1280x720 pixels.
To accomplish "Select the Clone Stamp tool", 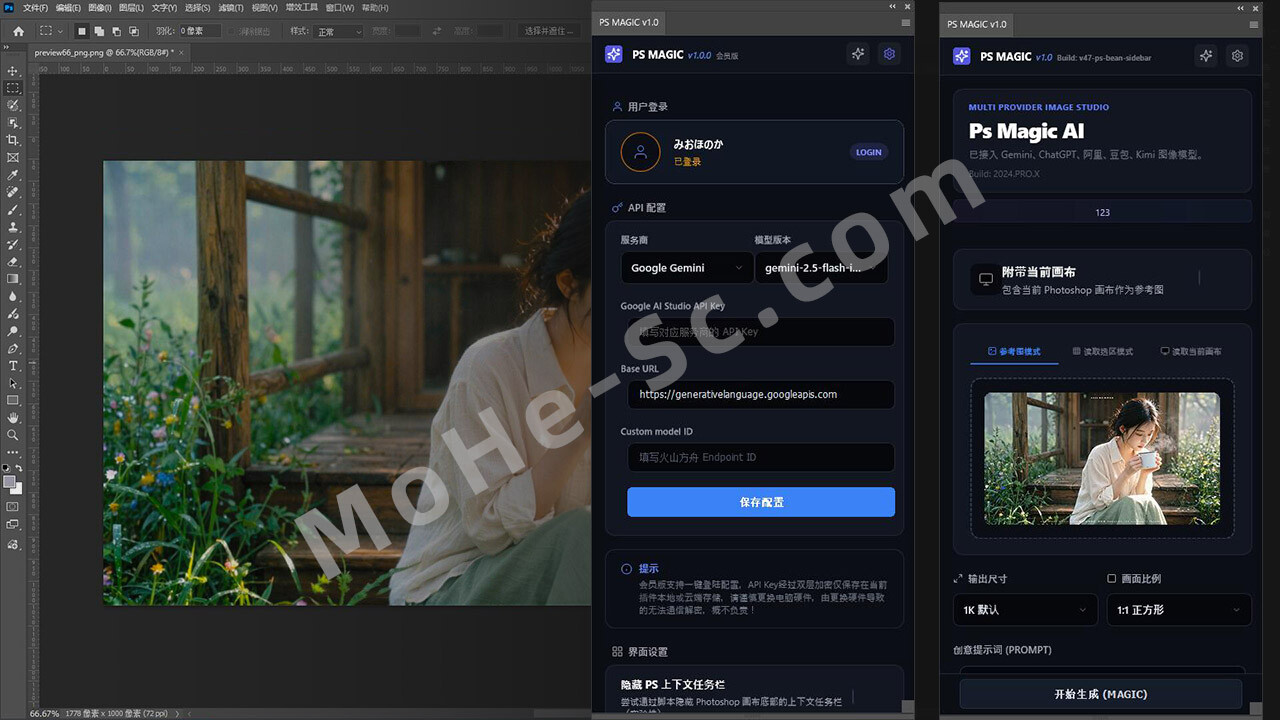I will [13, 227].
